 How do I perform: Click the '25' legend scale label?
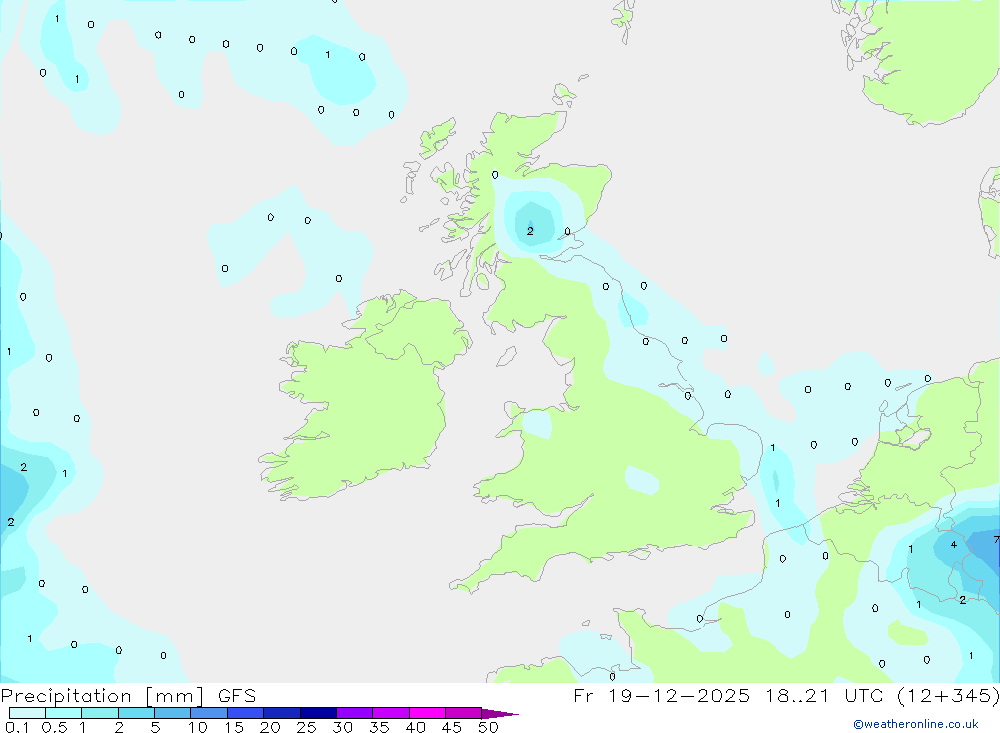tap(306, 727)
